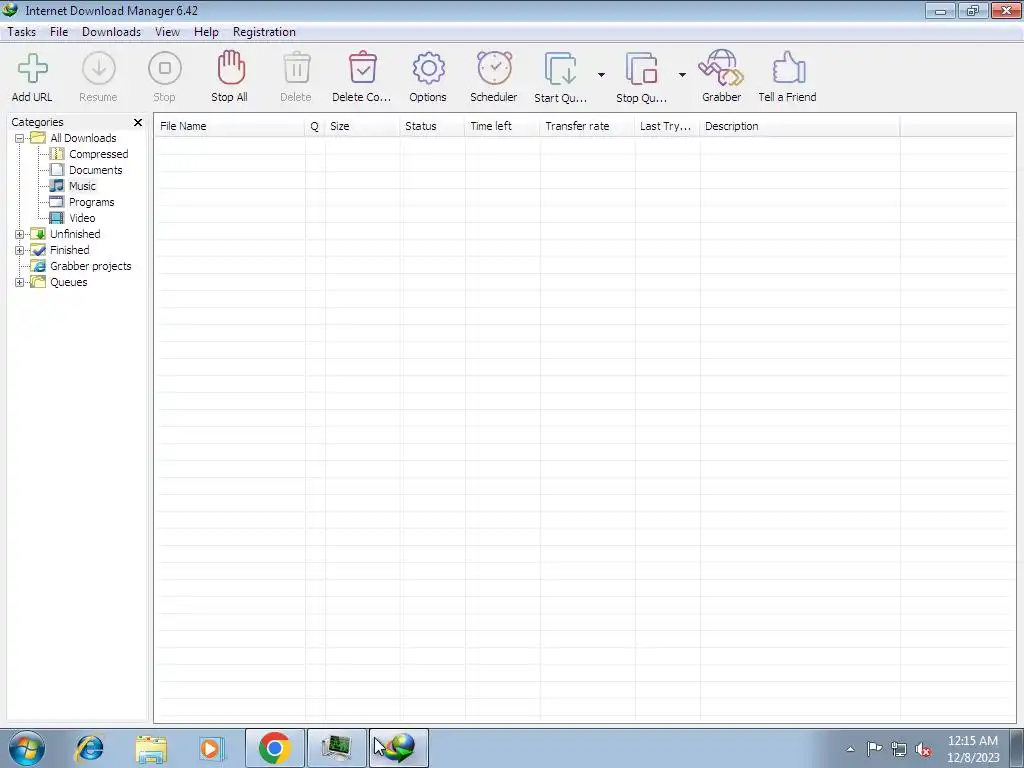
Task: Open Options gear icon
Action: click(x=428, y=69)
